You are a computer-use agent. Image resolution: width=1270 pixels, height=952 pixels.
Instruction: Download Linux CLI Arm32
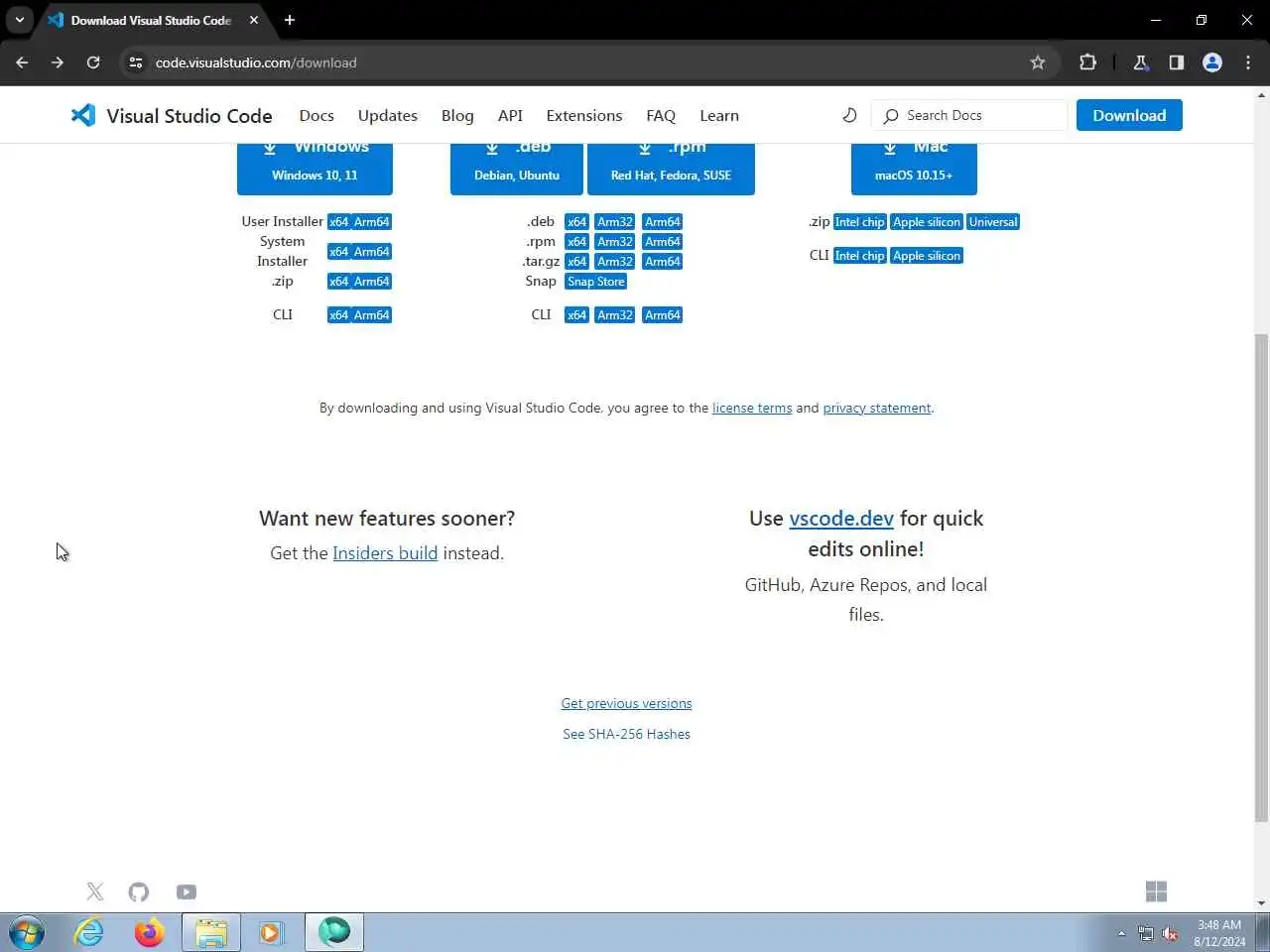click(615, 315)
